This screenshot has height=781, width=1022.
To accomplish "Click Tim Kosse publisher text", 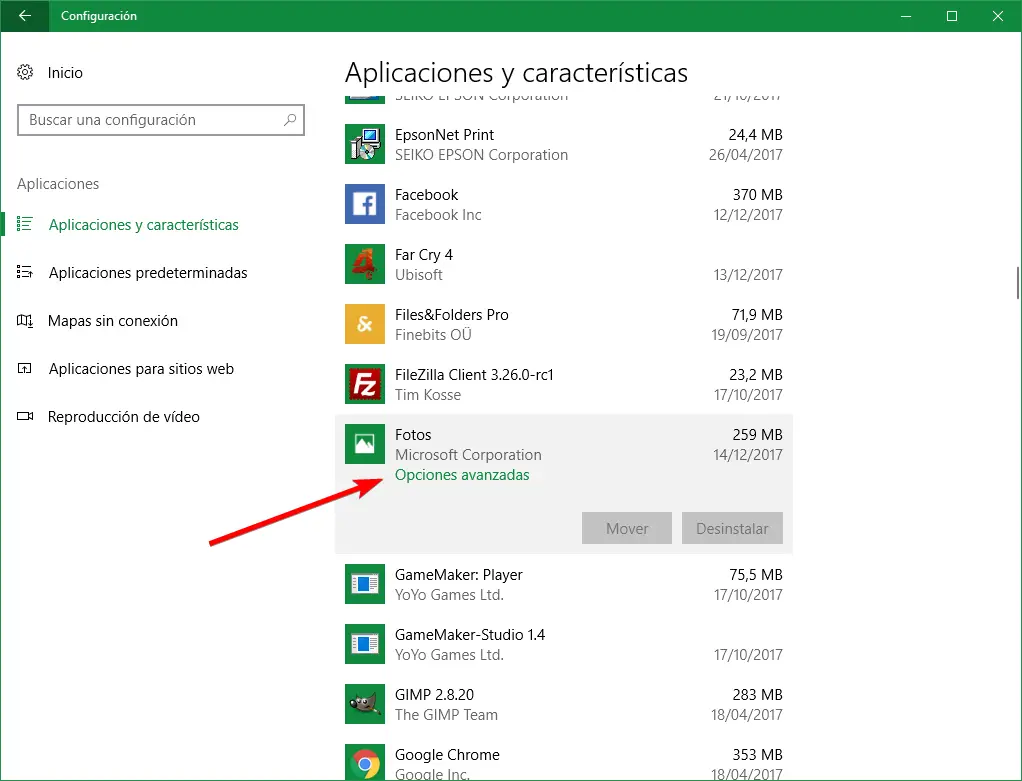I will [428, 395].
